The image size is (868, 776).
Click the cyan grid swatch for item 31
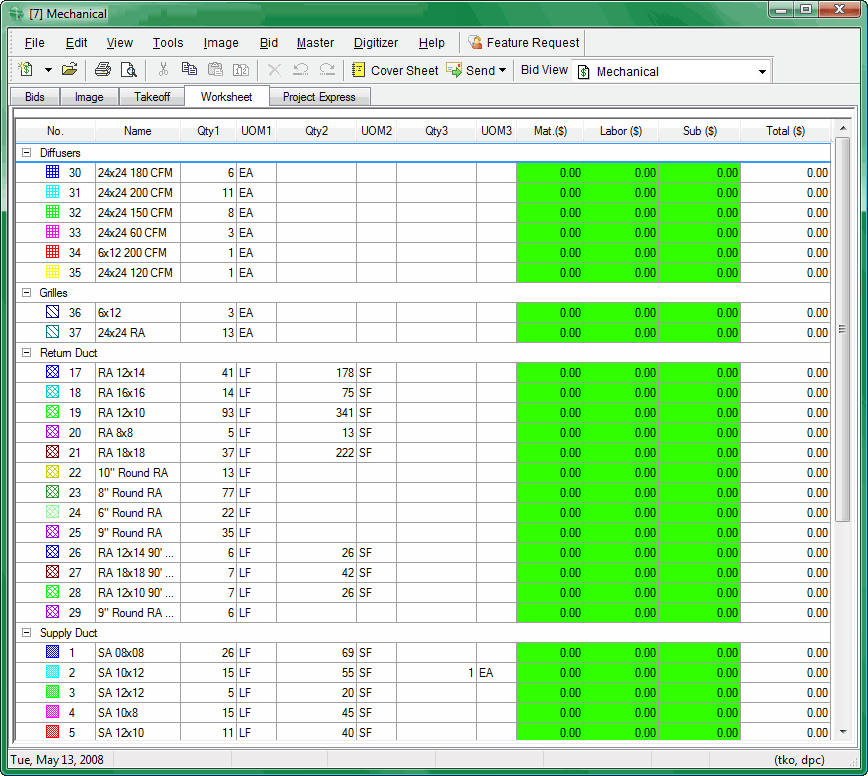coord(53,192)
